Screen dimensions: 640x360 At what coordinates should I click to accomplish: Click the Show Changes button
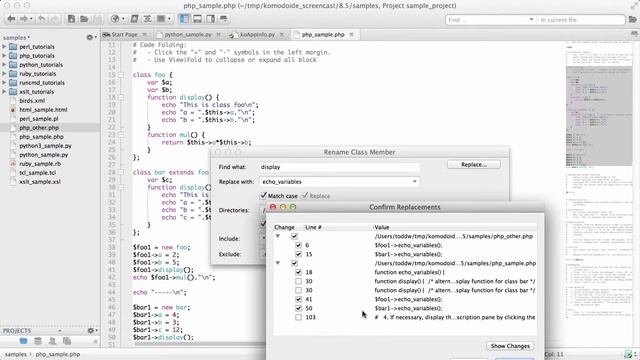pyautogui.click(x=510, y=346)
